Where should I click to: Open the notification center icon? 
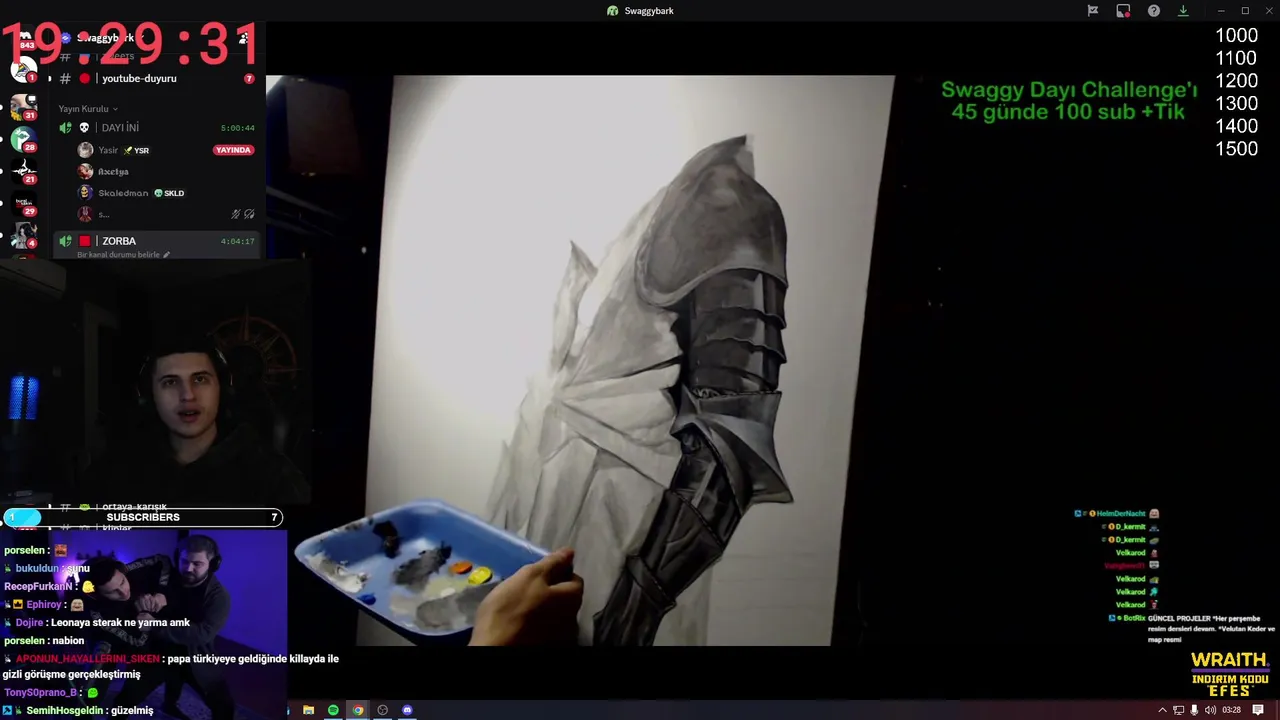coord(1258,710)
